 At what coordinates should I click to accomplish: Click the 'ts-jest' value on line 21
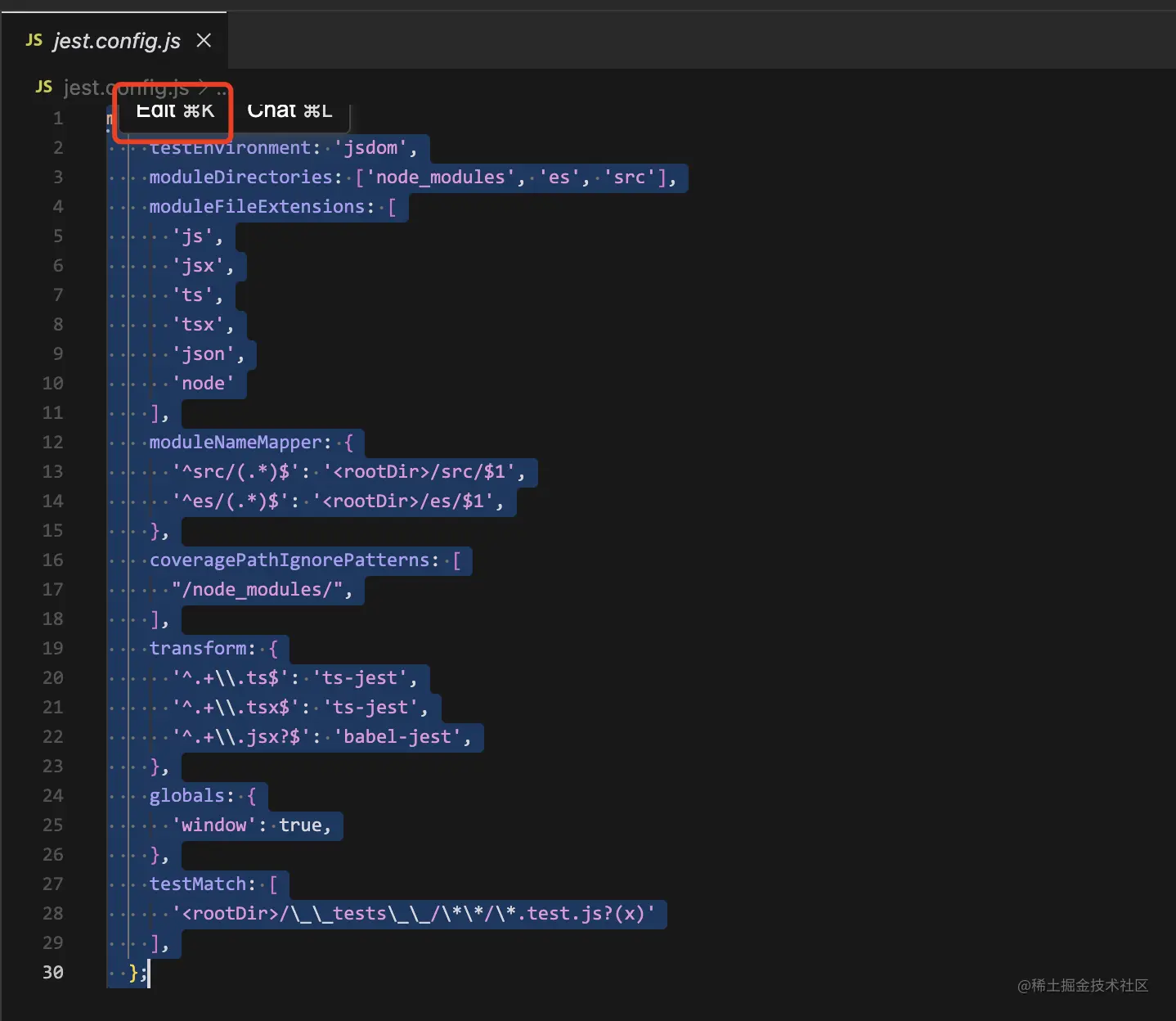(x=370, y=707)
